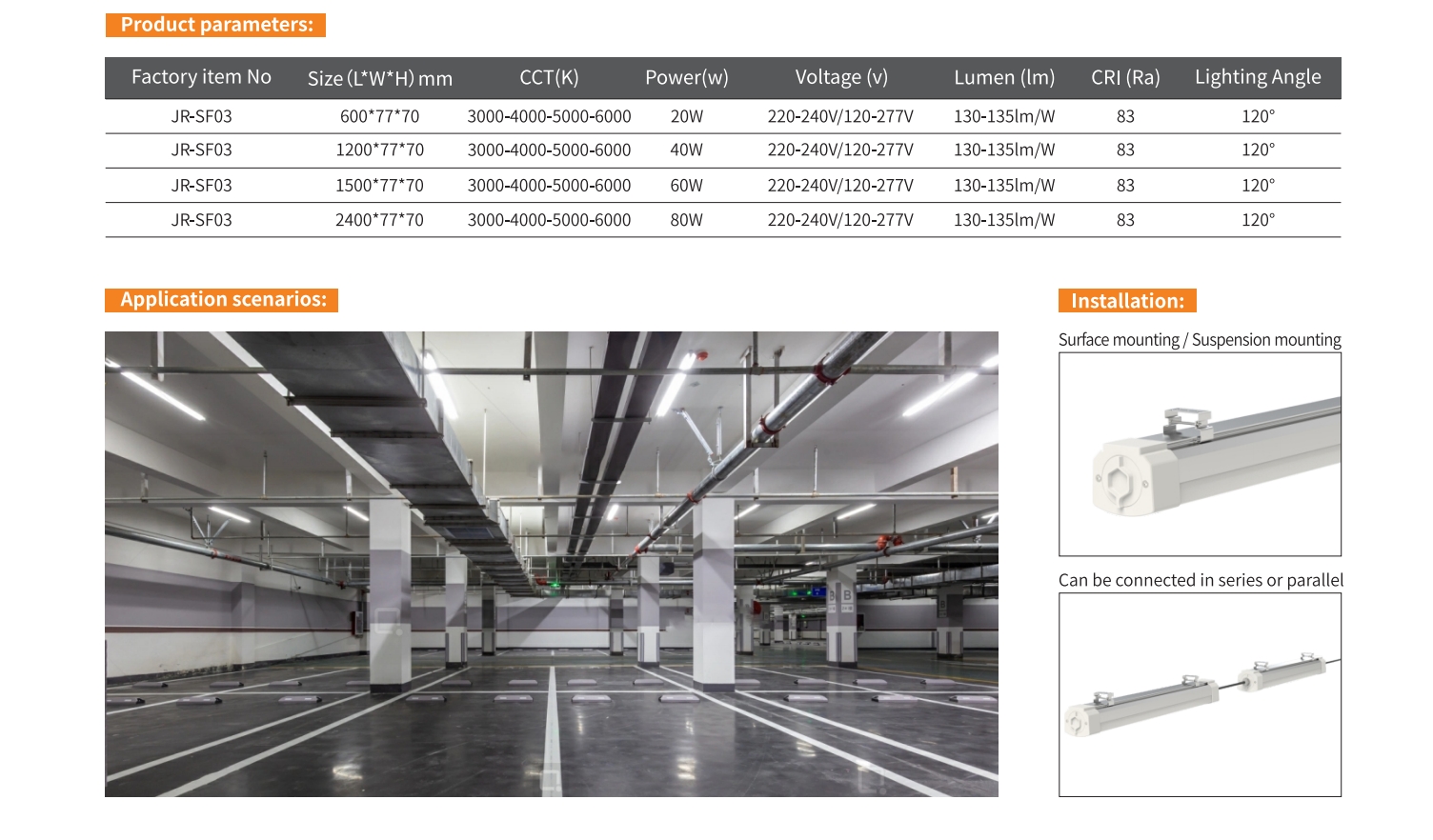Select the 2400*77*70 size cell
The width and height of the screenshot is (1433, 840).
tap(379, 220)
